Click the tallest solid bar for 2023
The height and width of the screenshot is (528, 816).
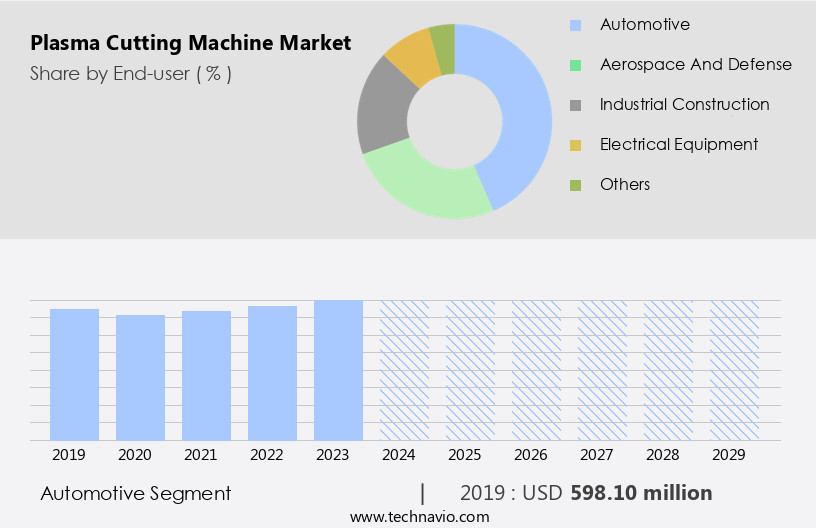[338, 370]
